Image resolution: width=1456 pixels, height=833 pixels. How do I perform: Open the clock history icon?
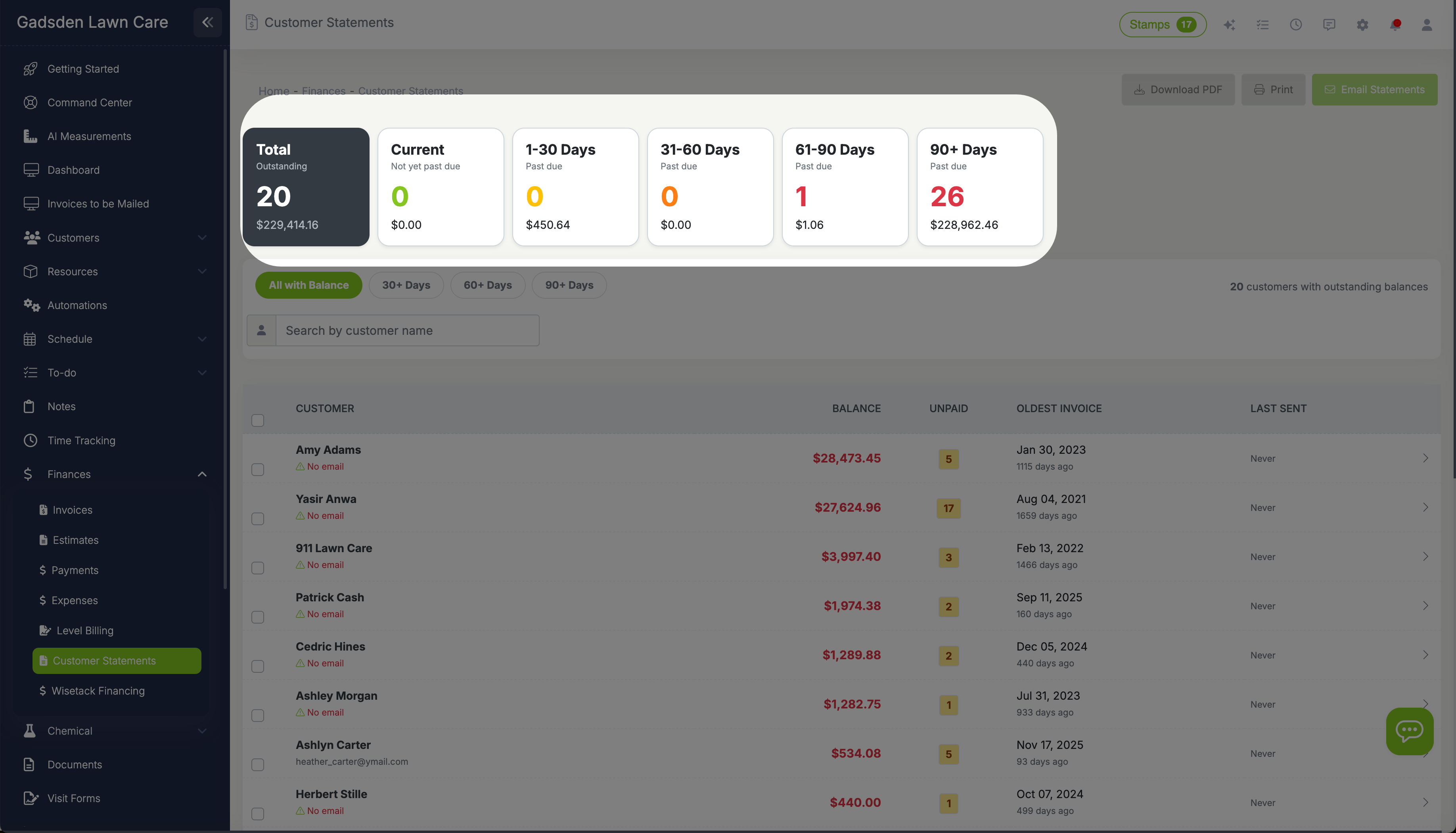(1295, 25)
